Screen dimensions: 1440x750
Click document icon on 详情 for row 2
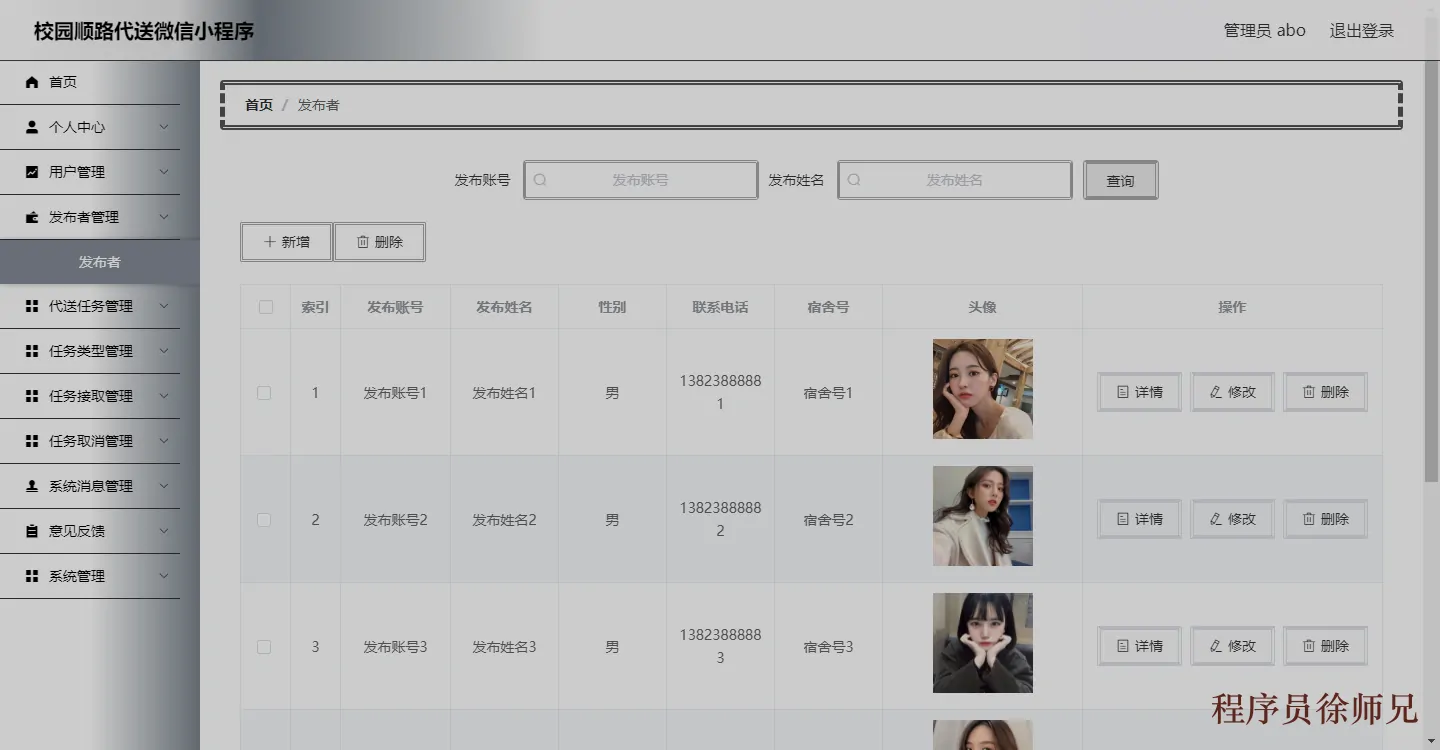(1122, 519)
